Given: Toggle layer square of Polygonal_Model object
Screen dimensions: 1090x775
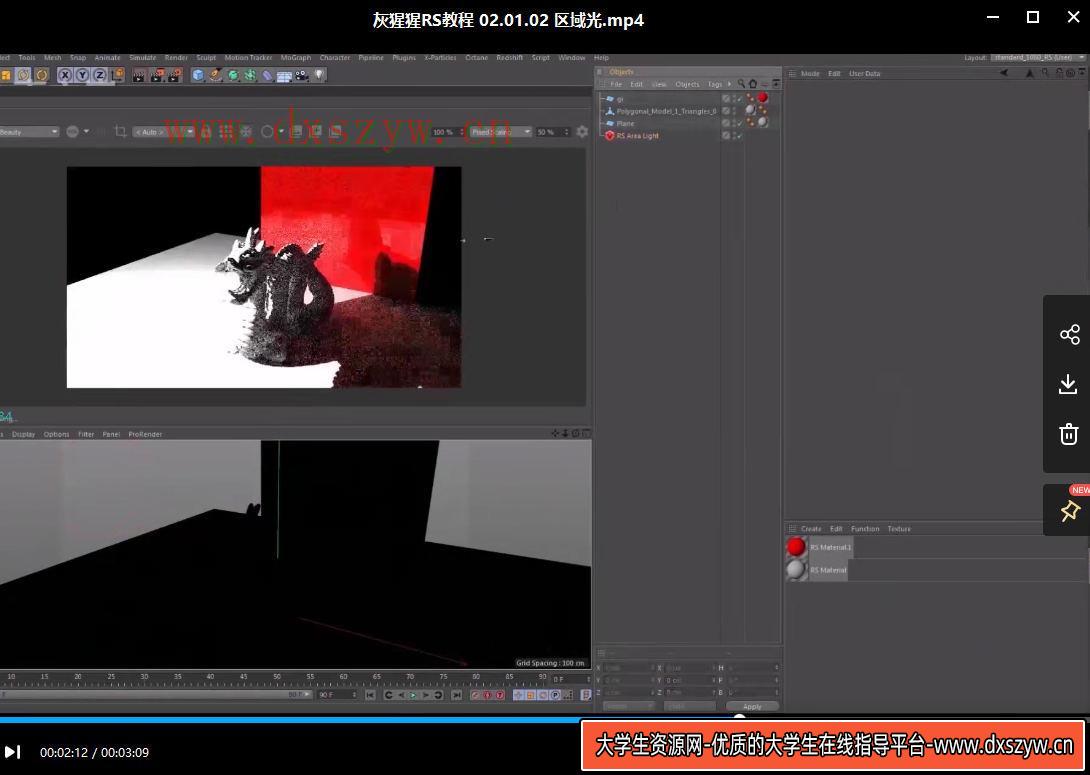Looking at the screenshot, I should pyautogui.click(x=726, y=111).
